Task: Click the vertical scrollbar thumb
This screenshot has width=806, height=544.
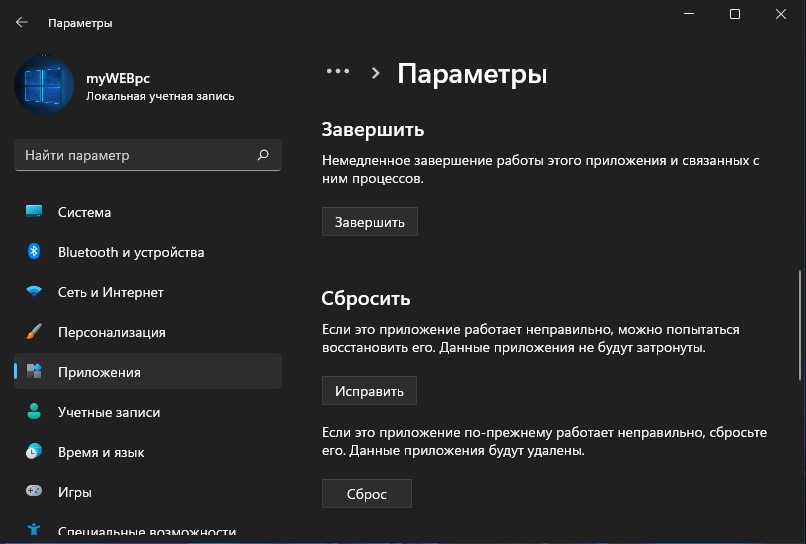Action: (800, 325)
